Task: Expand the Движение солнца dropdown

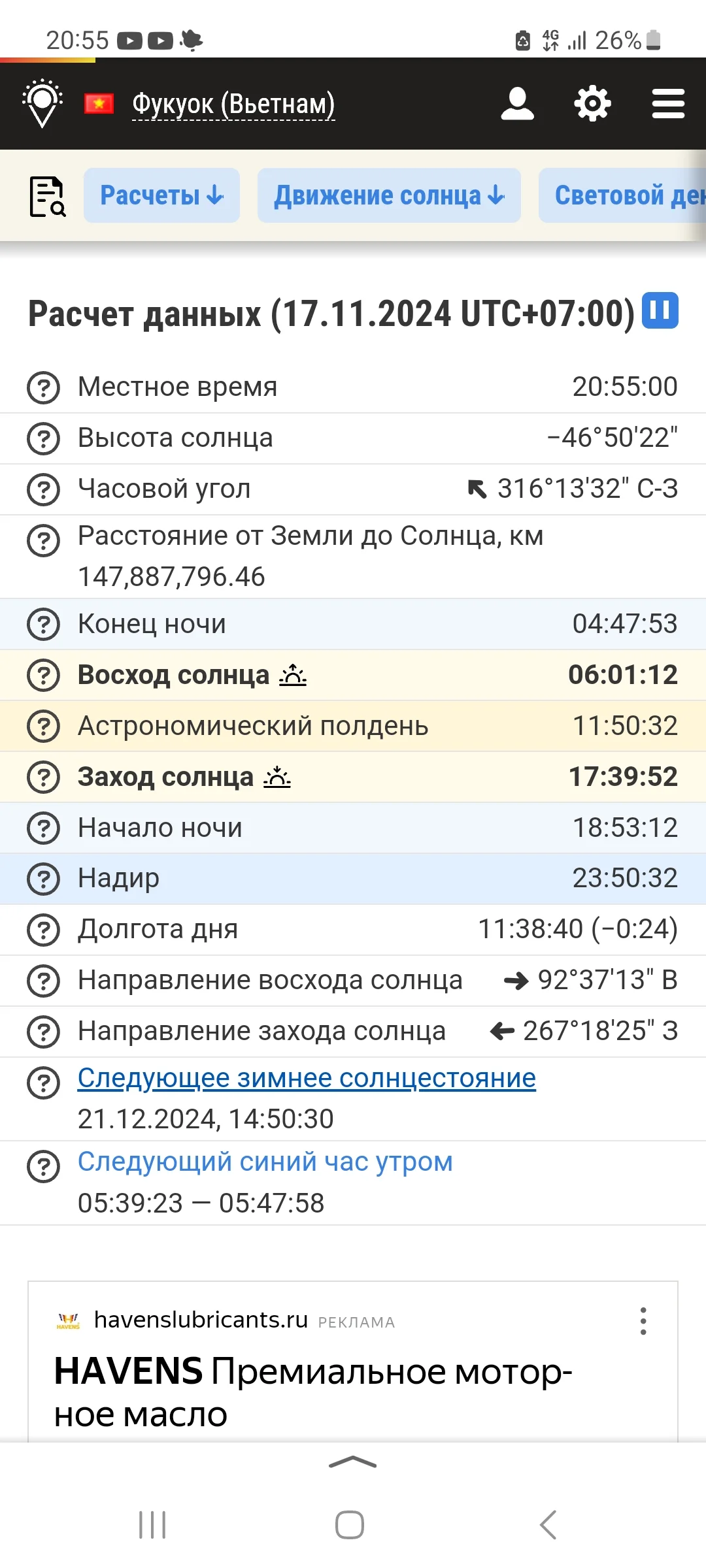Action: [389, 195]
